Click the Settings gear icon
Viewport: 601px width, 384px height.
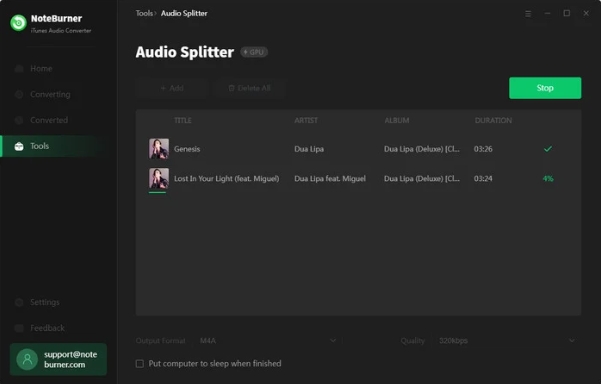pyautogui.click(x=19, y=302)
